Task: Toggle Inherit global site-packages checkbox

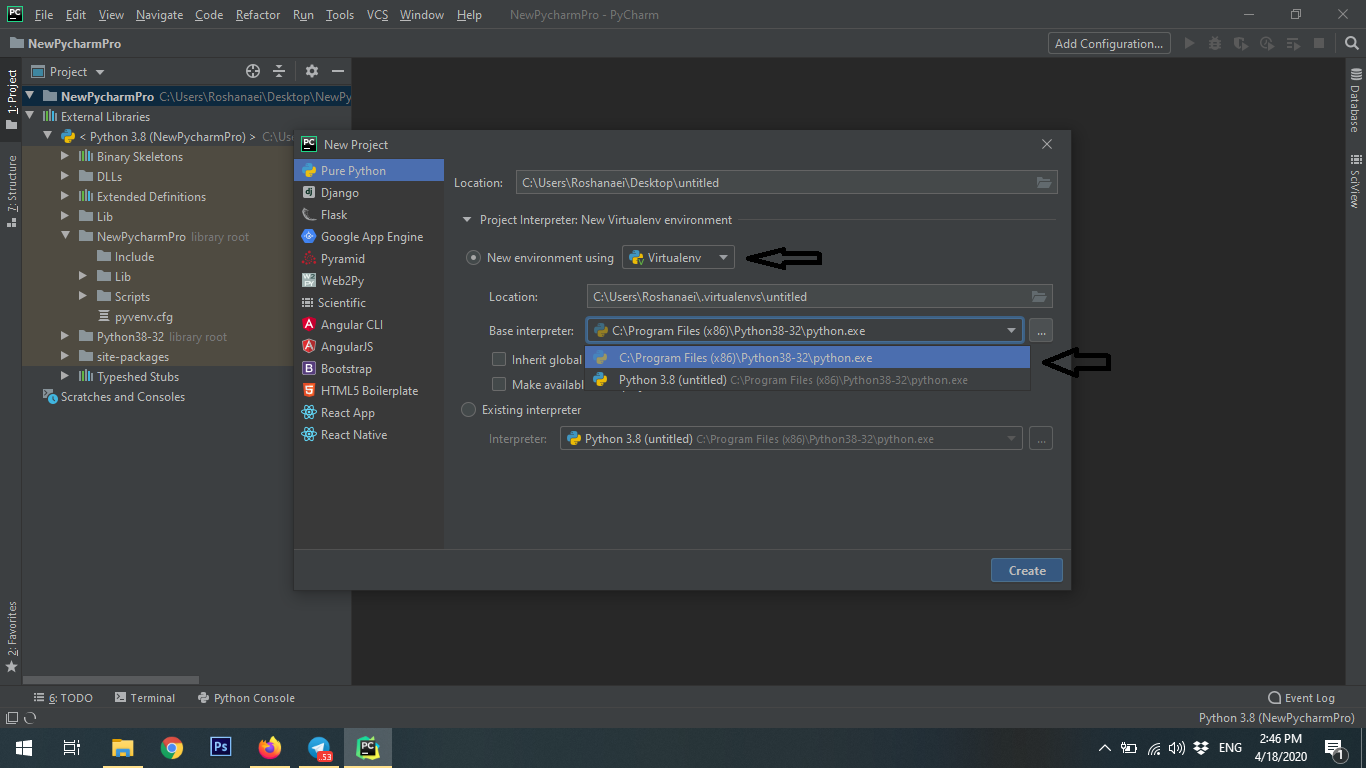Action: [499, 359]
